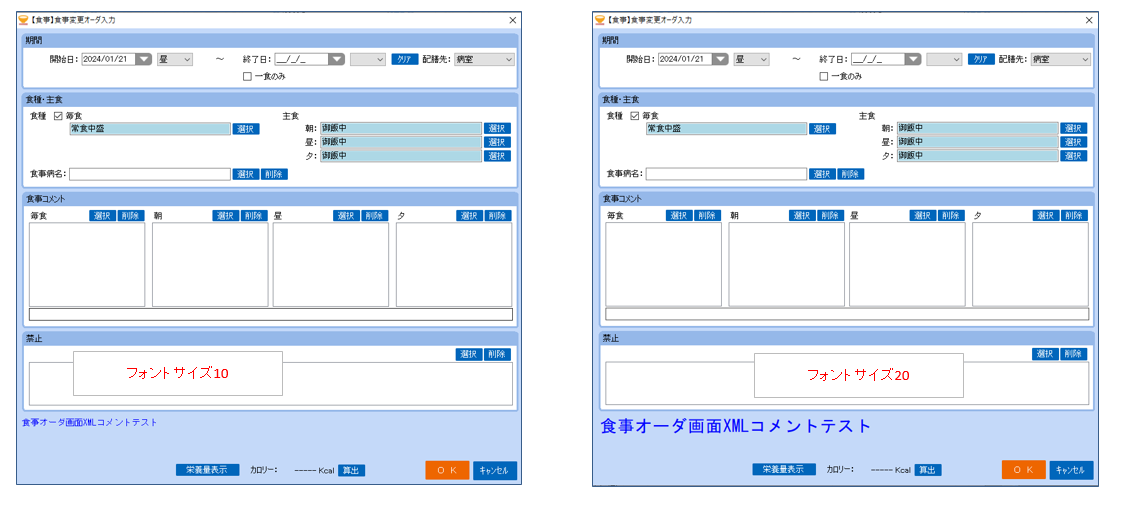Click 選択 in 禁止 section of left window
Viewport: 1145px width, 508px height.
(468, 354)
